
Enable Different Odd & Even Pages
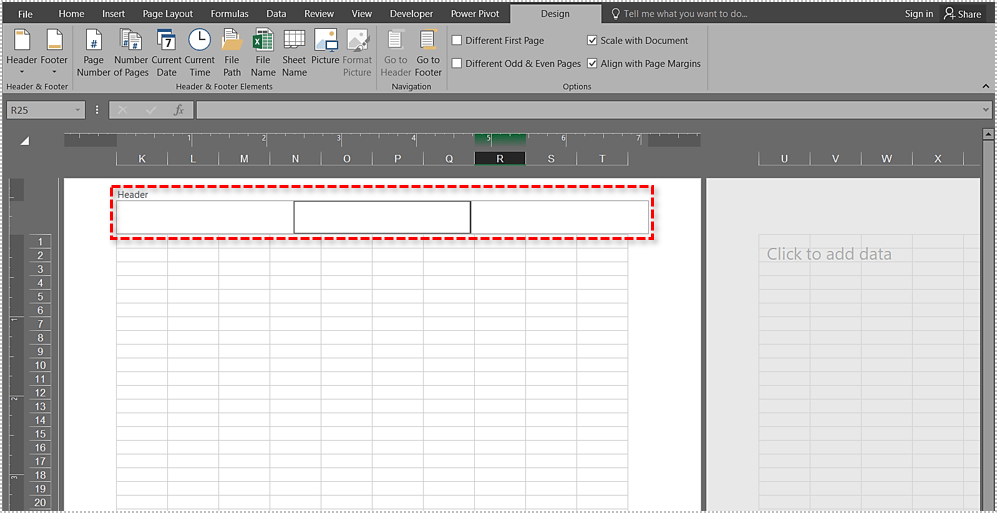(x=457, y=64)
